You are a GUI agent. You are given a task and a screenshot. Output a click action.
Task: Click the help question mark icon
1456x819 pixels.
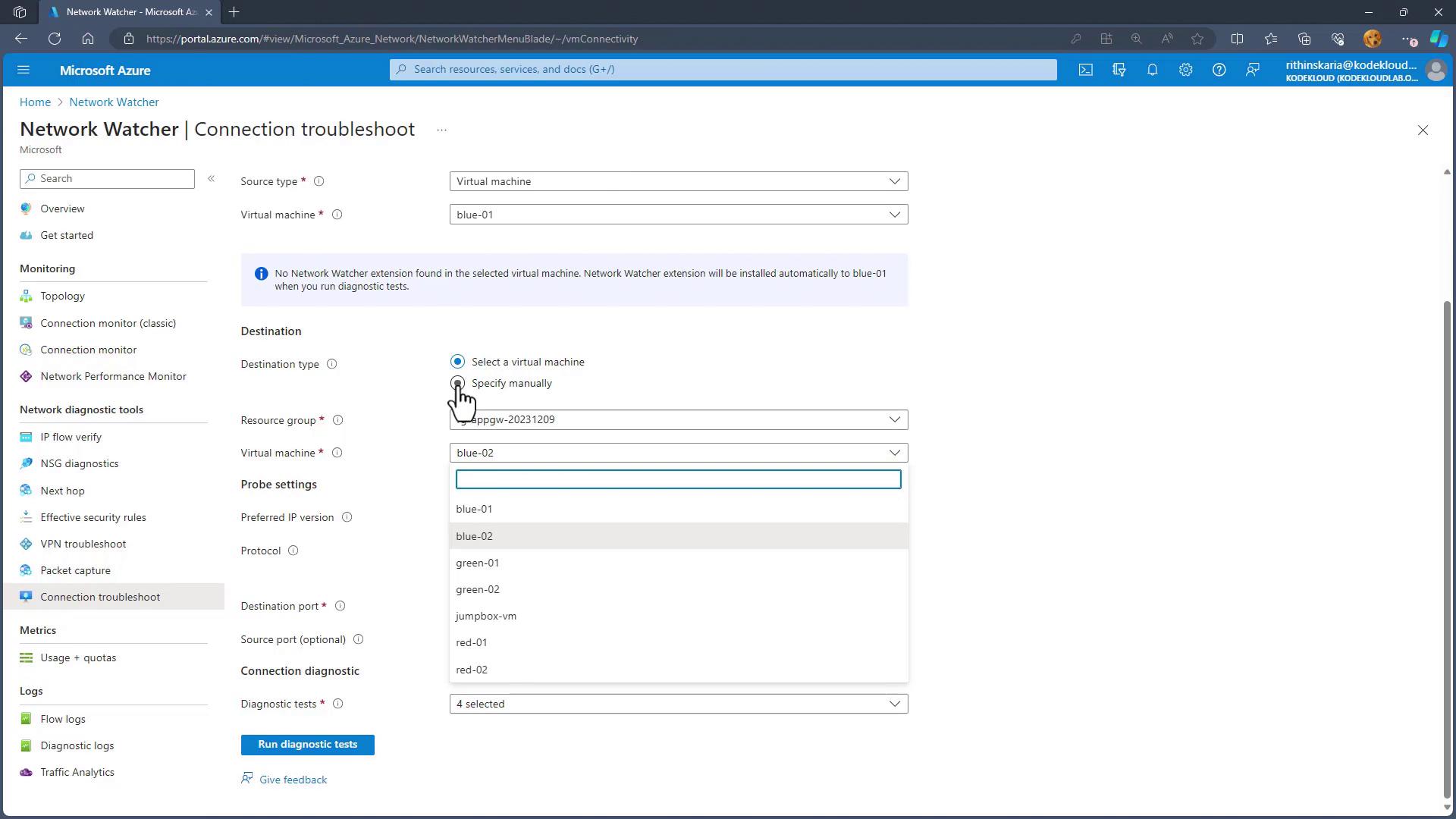[1219, 70]
